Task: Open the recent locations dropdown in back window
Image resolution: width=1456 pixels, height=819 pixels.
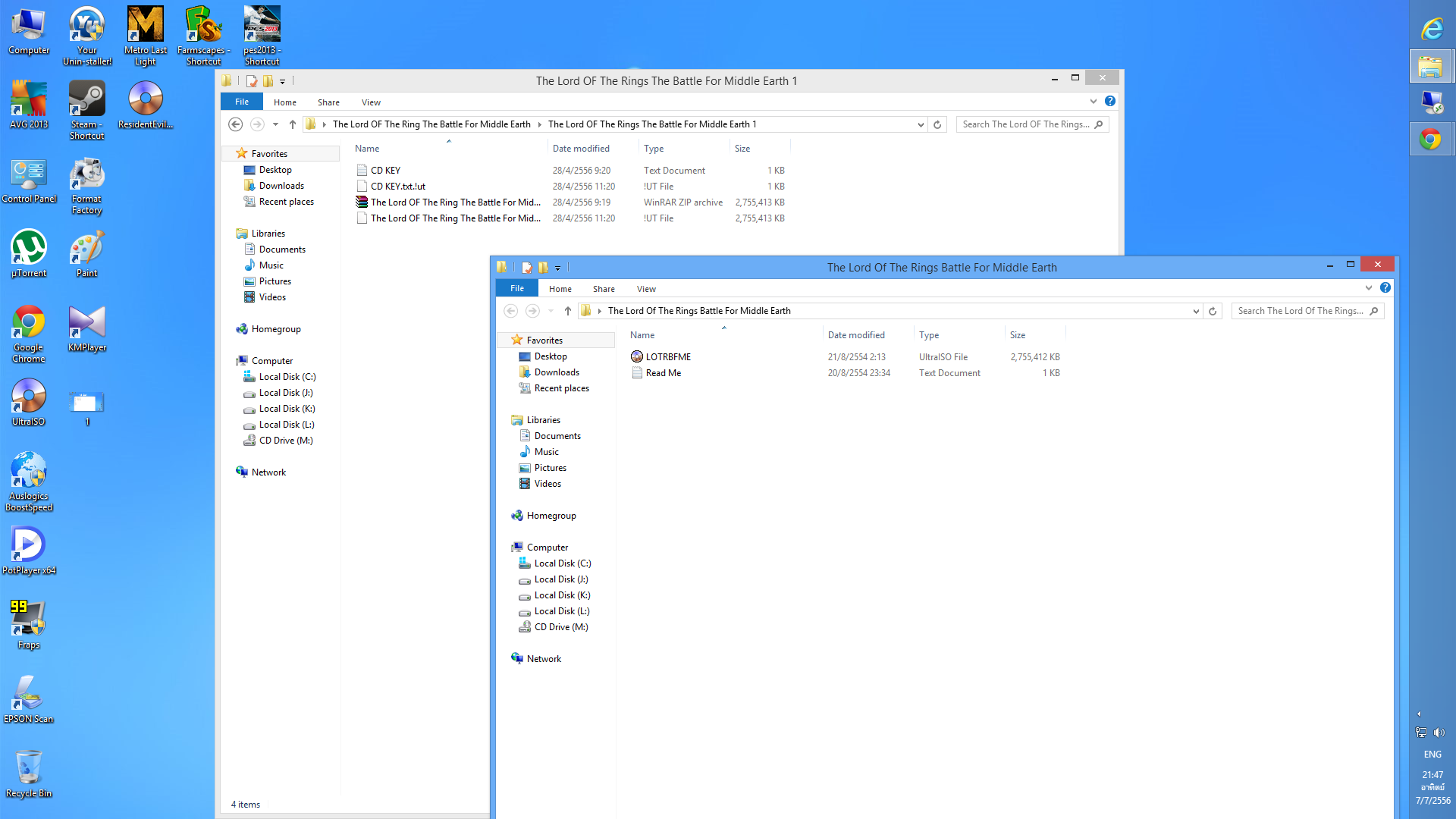Action: pyautogui.click(x=275, y=124)
